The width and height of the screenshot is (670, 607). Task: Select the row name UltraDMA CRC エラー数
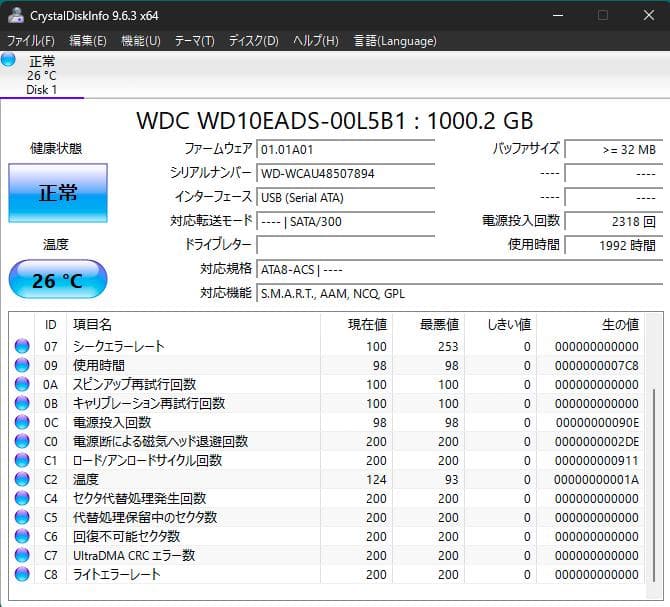pos(134,555)
